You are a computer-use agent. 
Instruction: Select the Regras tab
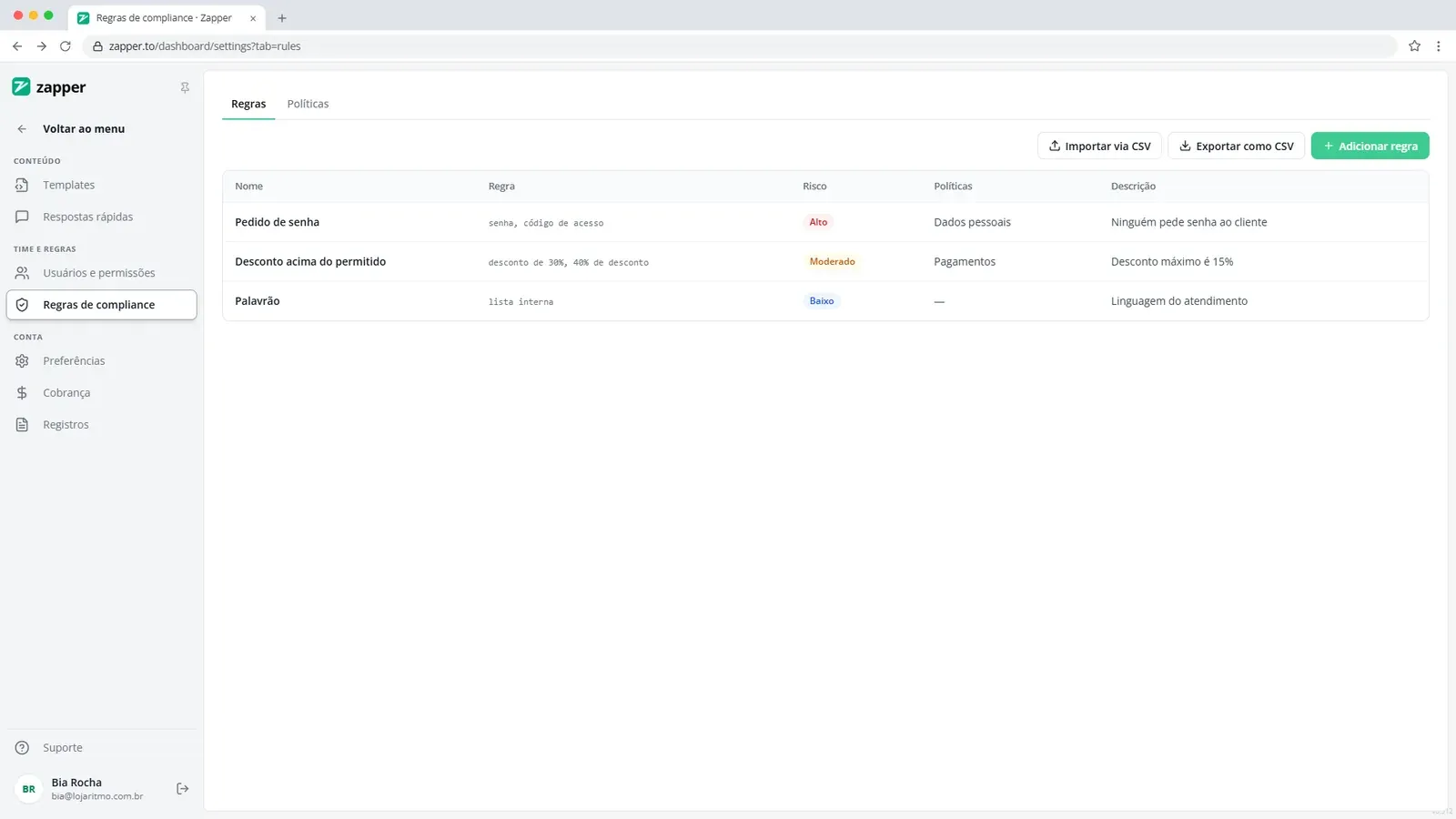click(248, 104)
